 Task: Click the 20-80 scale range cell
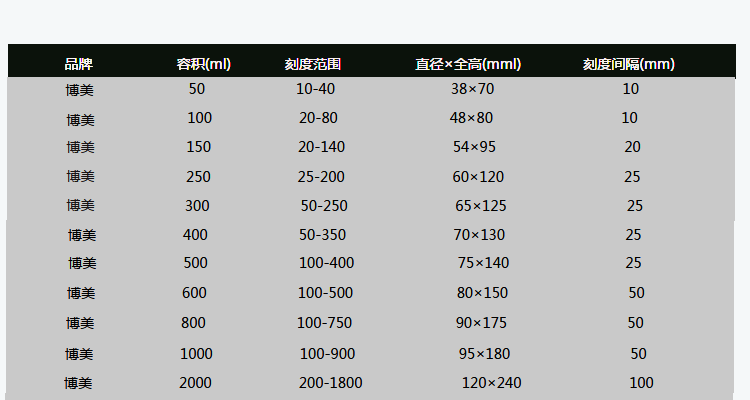318,118
